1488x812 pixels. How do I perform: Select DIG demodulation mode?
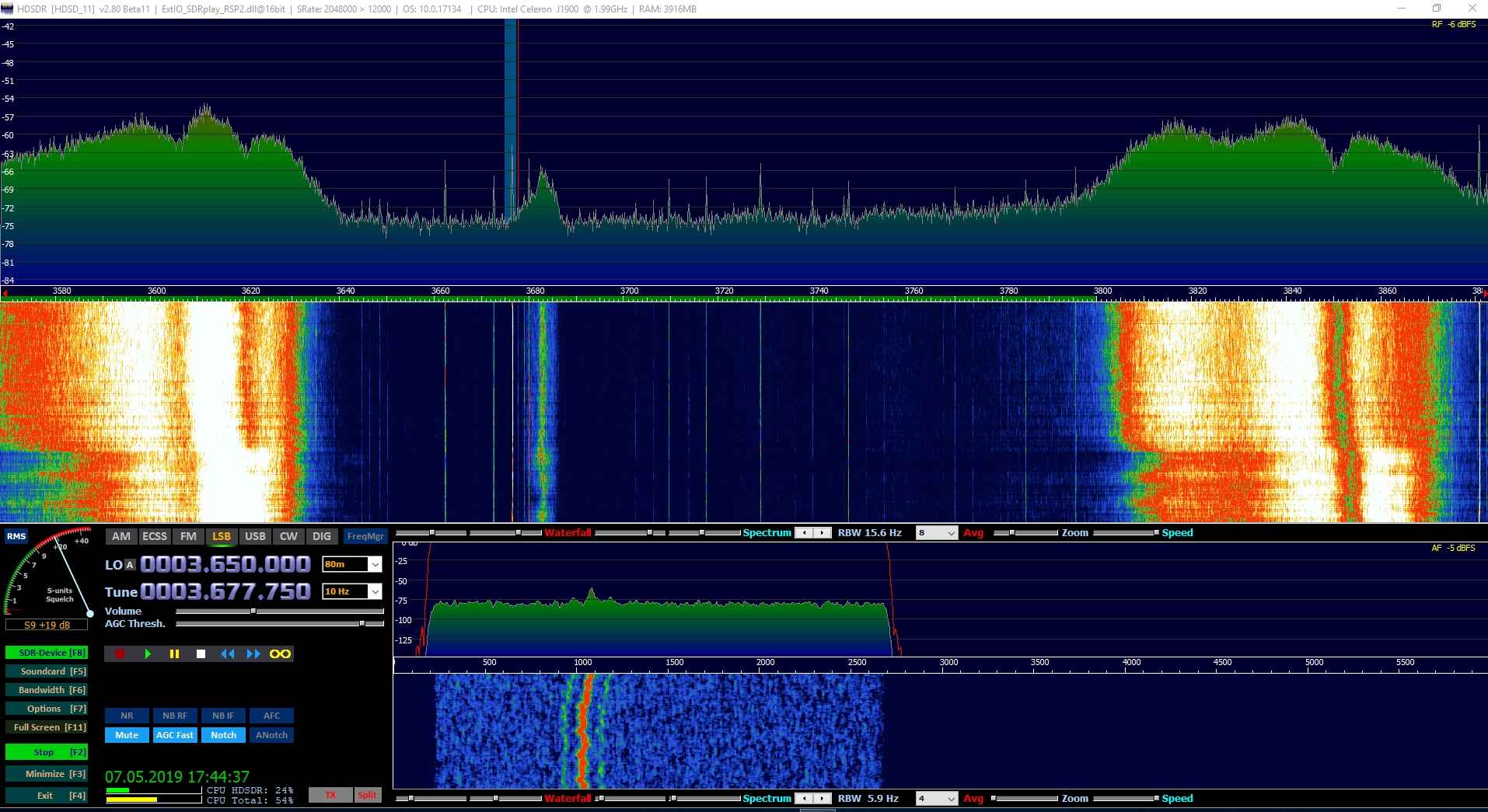point(322,536)
